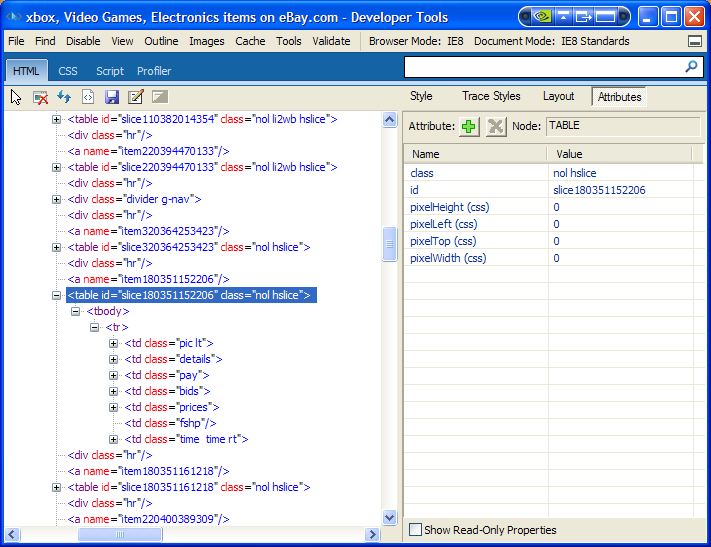Click the edit pencil icon
Viewport: 711px width, 547px height.
136,97
